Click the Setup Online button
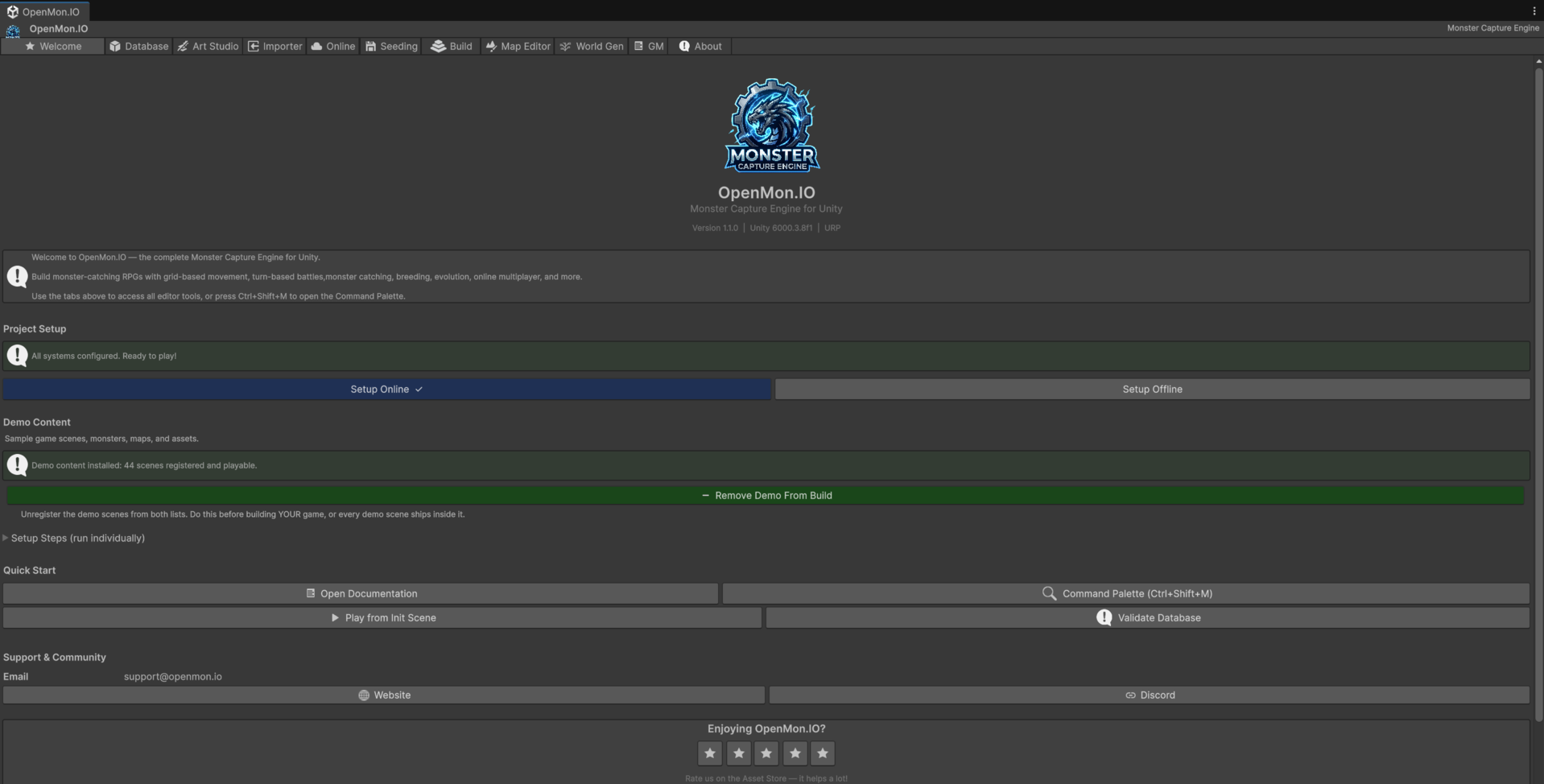This screenshot has width=1544, height=784. [x=386, y=390]
